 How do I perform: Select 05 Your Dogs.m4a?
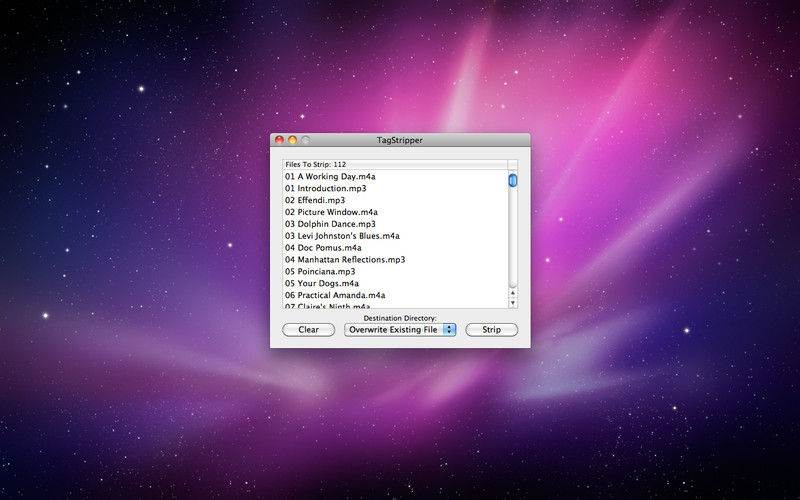[395, 283]
